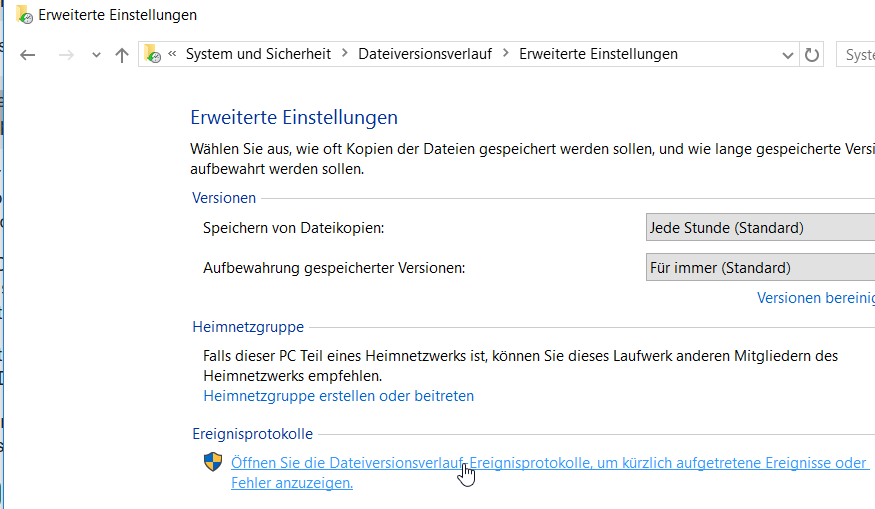This screenshot has width=875, height=509.
Task: Go up one level with the up arrow
Action: pos(122,55)
